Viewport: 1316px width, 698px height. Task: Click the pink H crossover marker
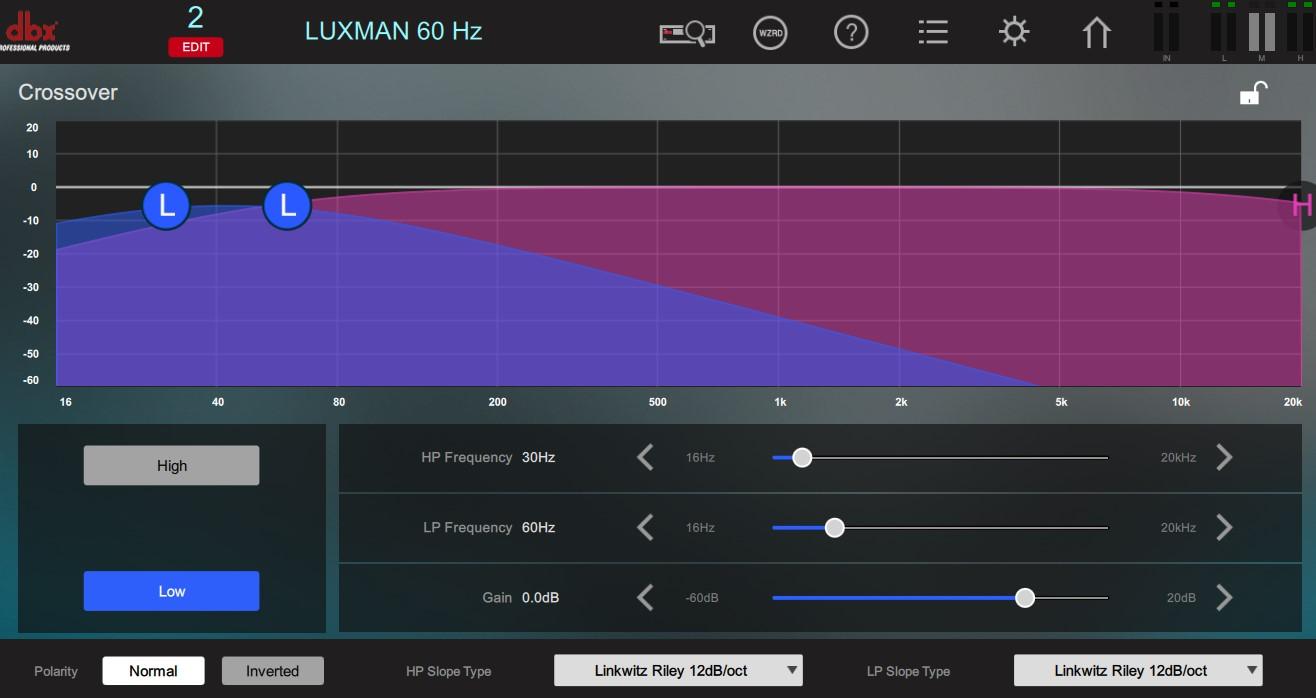coord(1301,206)
